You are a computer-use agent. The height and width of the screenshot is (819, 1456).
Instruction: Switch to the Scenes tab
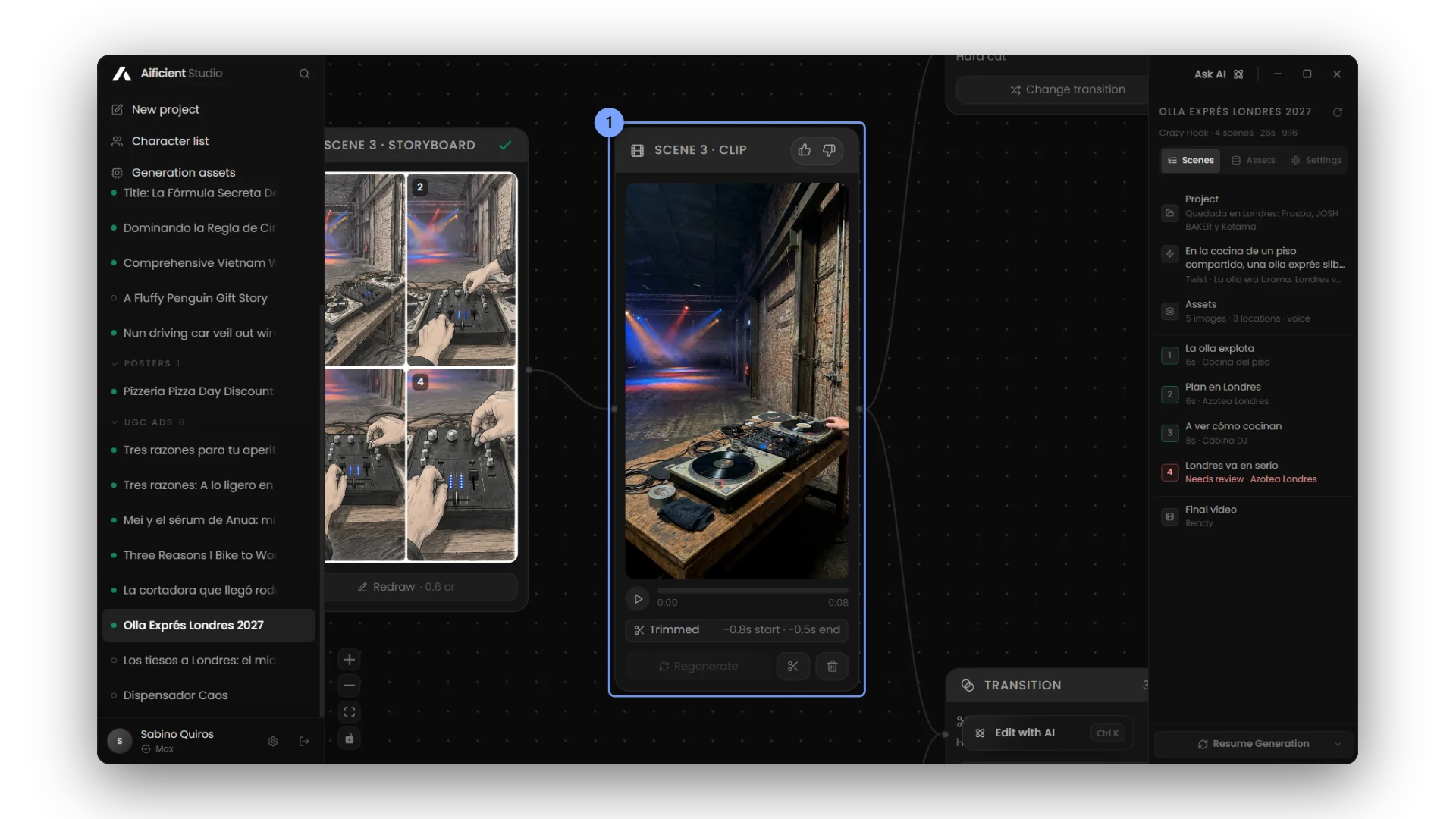coord(1191,161)
